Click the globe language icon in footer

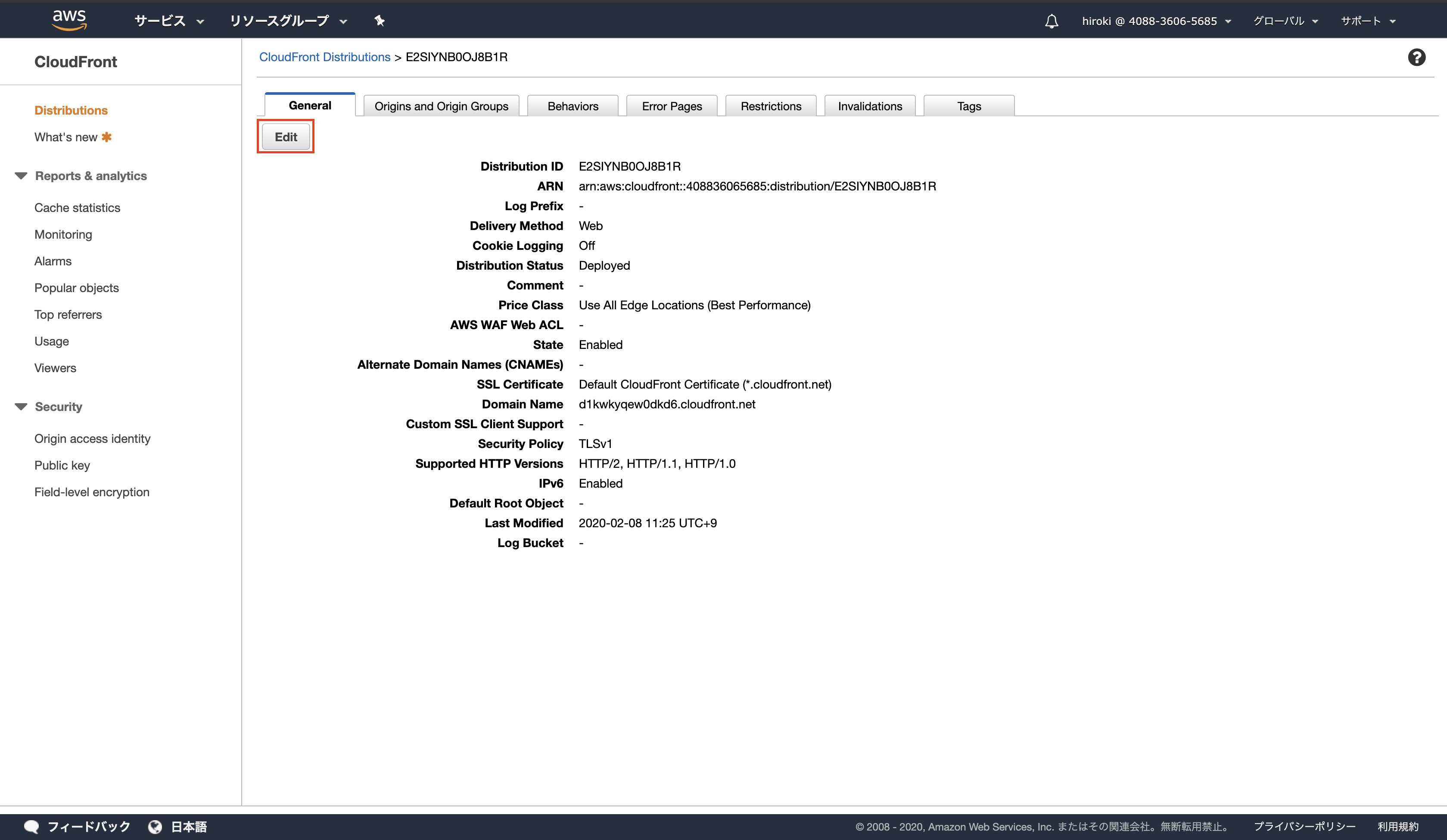pyautogui.click(x=155, y=827)
